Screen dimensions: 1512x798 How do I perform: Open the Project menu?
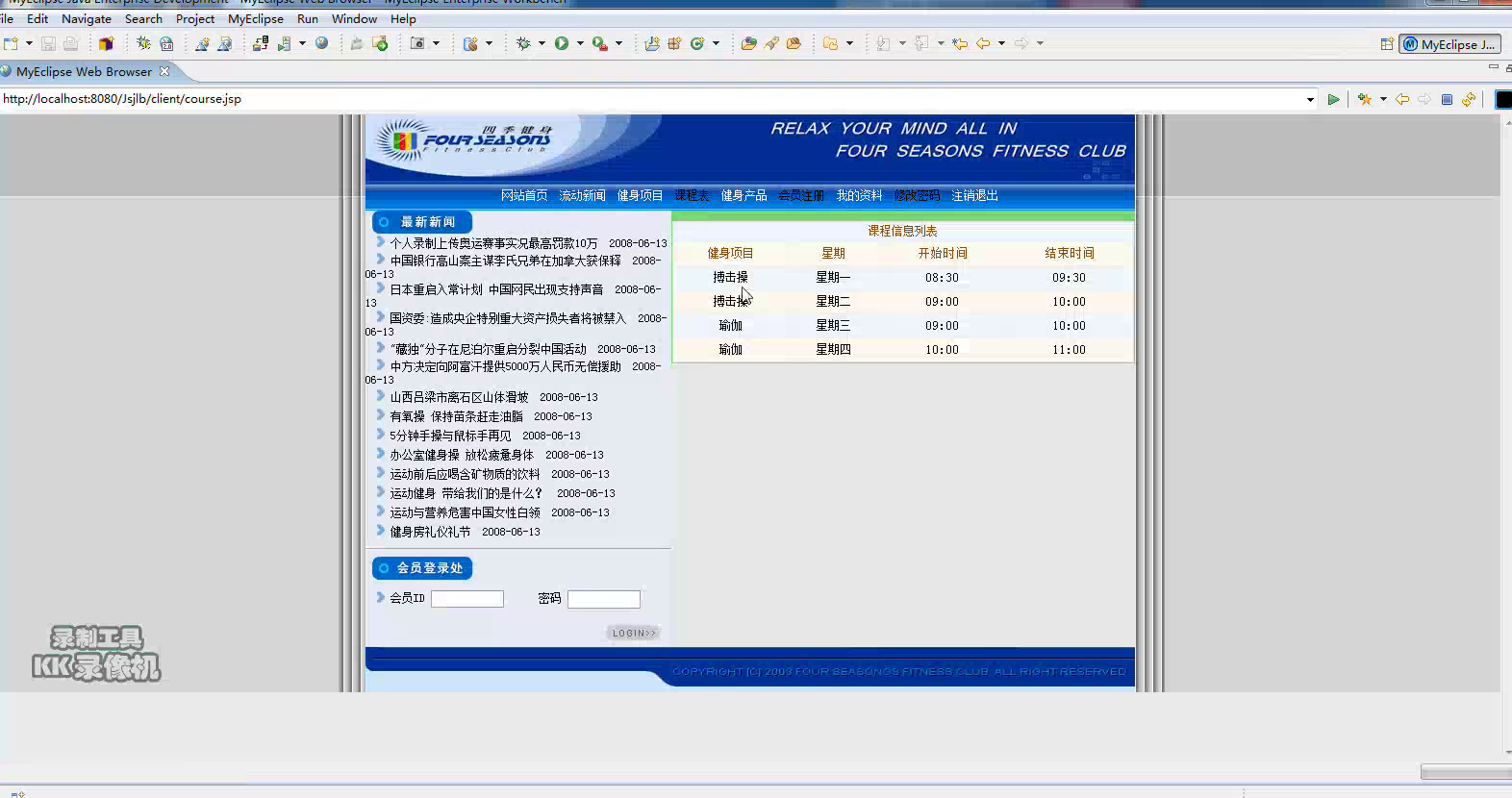195,19
